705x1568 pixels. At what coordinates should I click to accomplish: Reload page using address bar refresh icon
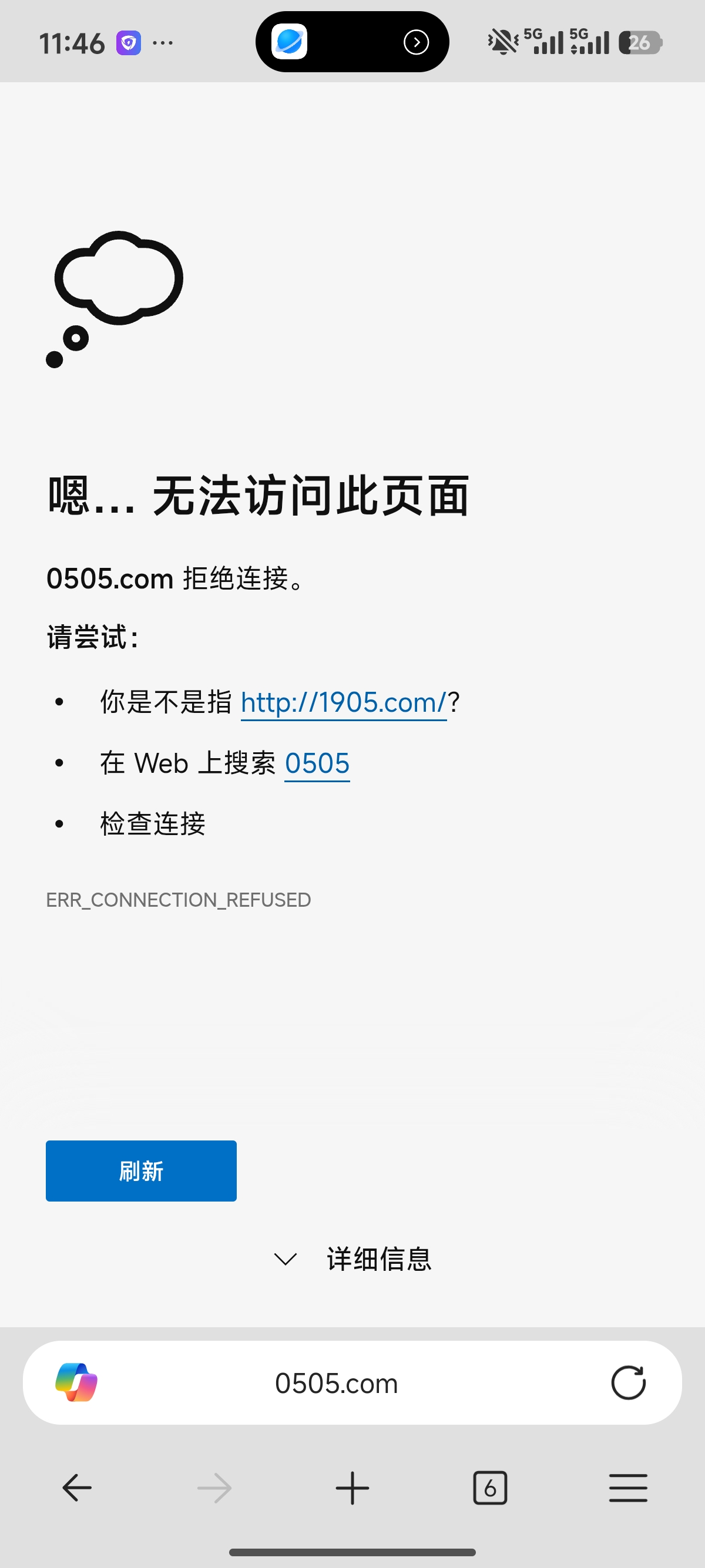click(x=627, y=1382)
